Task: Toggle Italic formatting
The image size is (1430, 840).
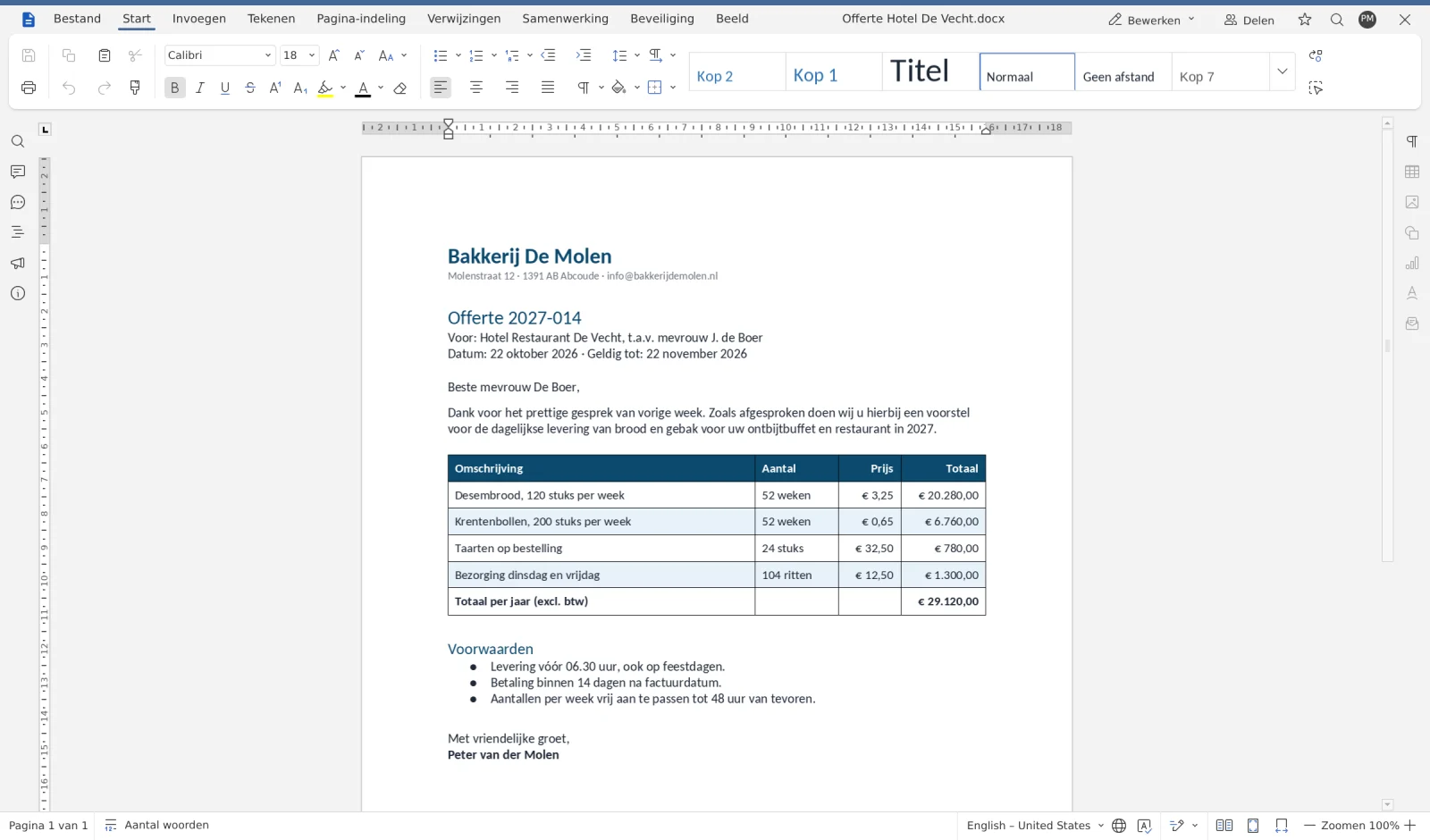Action: click(200, 88)
